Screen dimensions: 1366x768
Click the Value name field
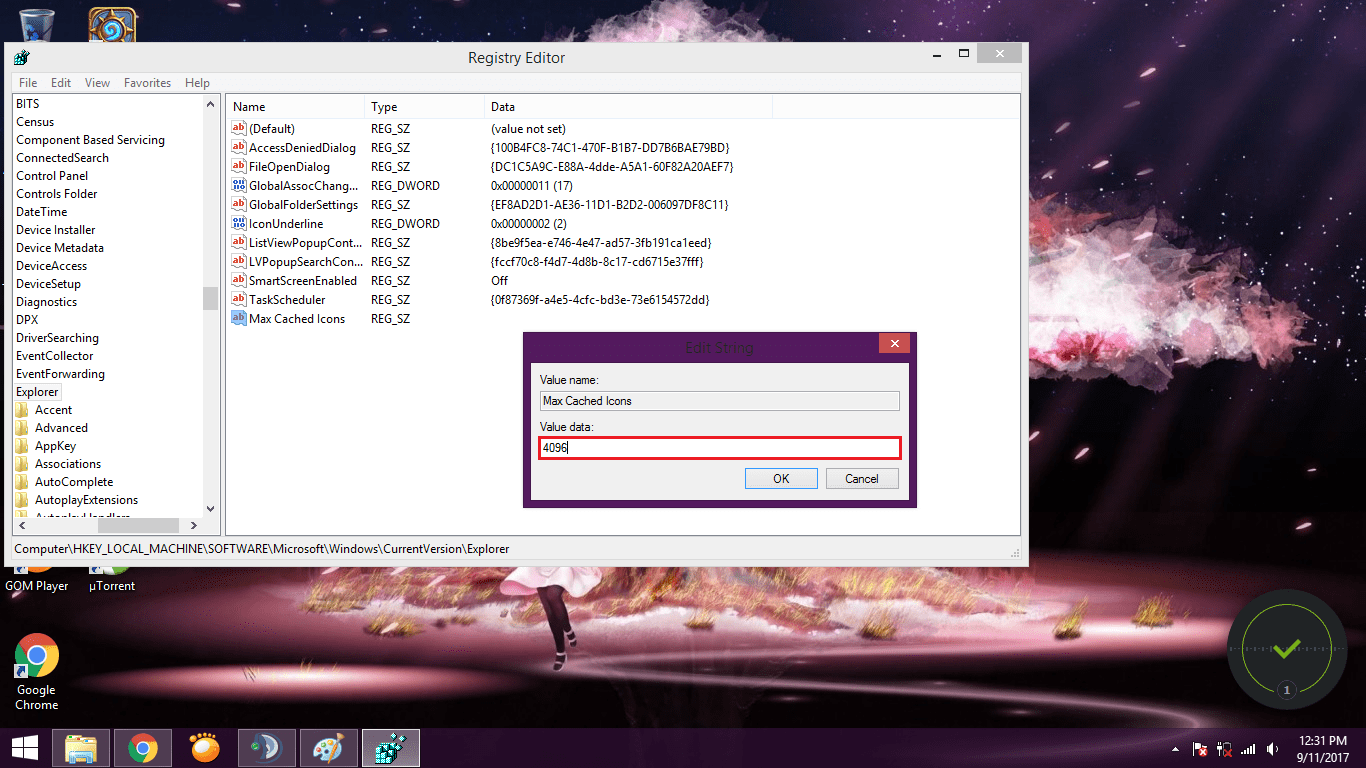pos(719,401)
